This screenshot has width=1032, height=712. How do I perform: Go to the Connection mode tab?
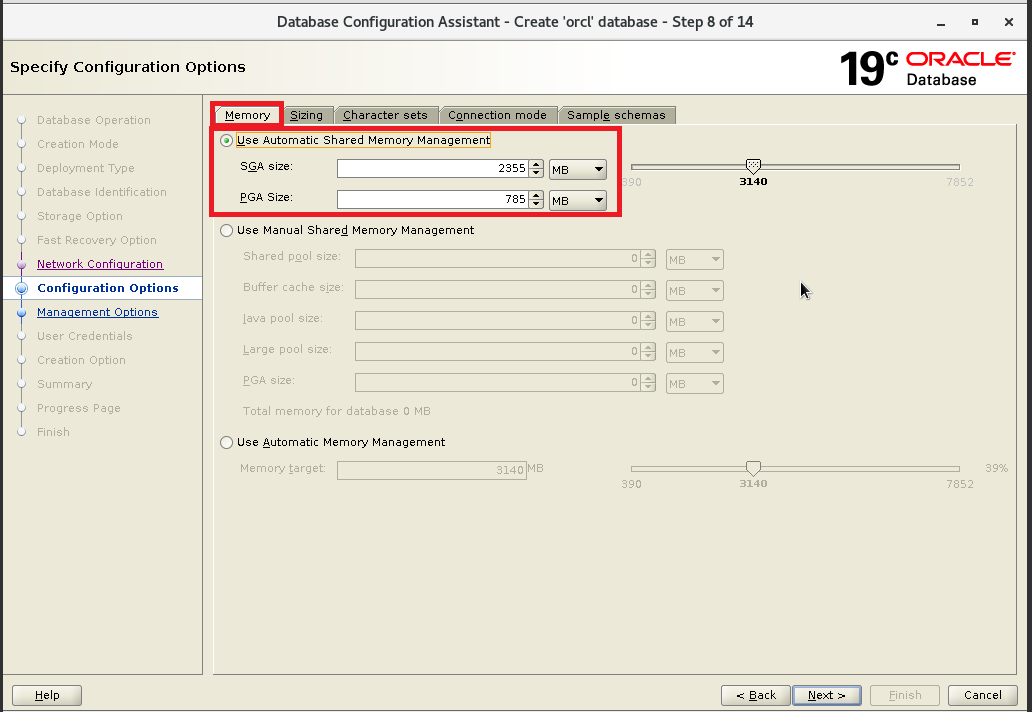click(x=497, y=115)
